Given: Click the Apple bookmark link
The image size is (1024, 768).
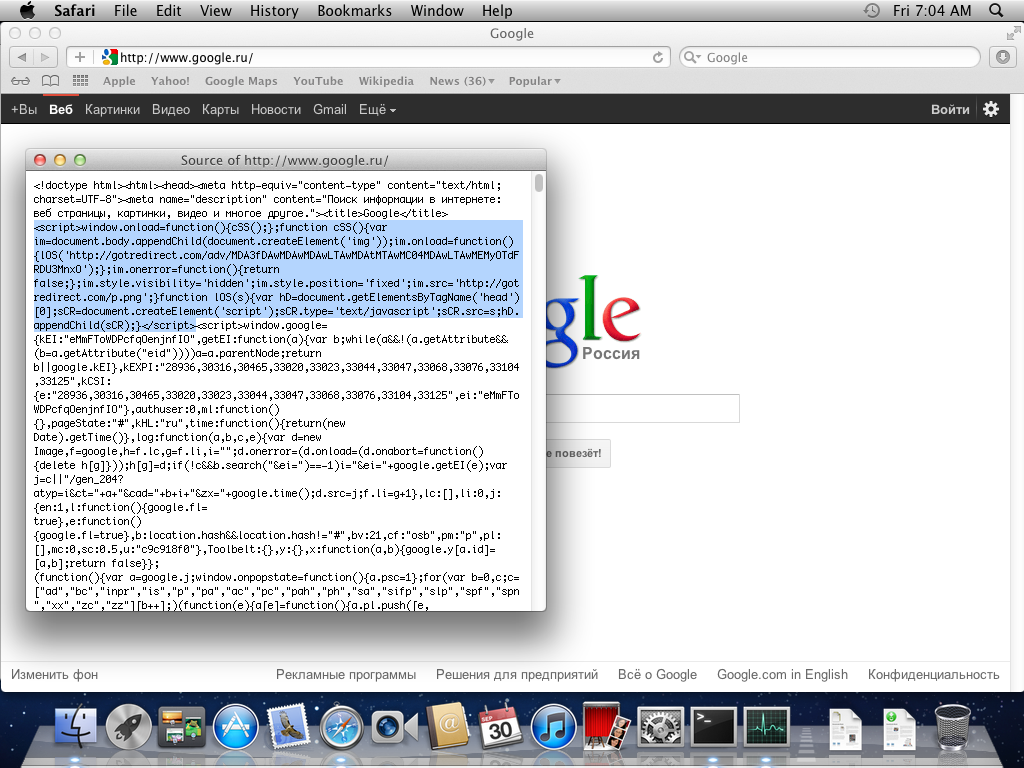Looking at the screenshot, I should point(119,81).
